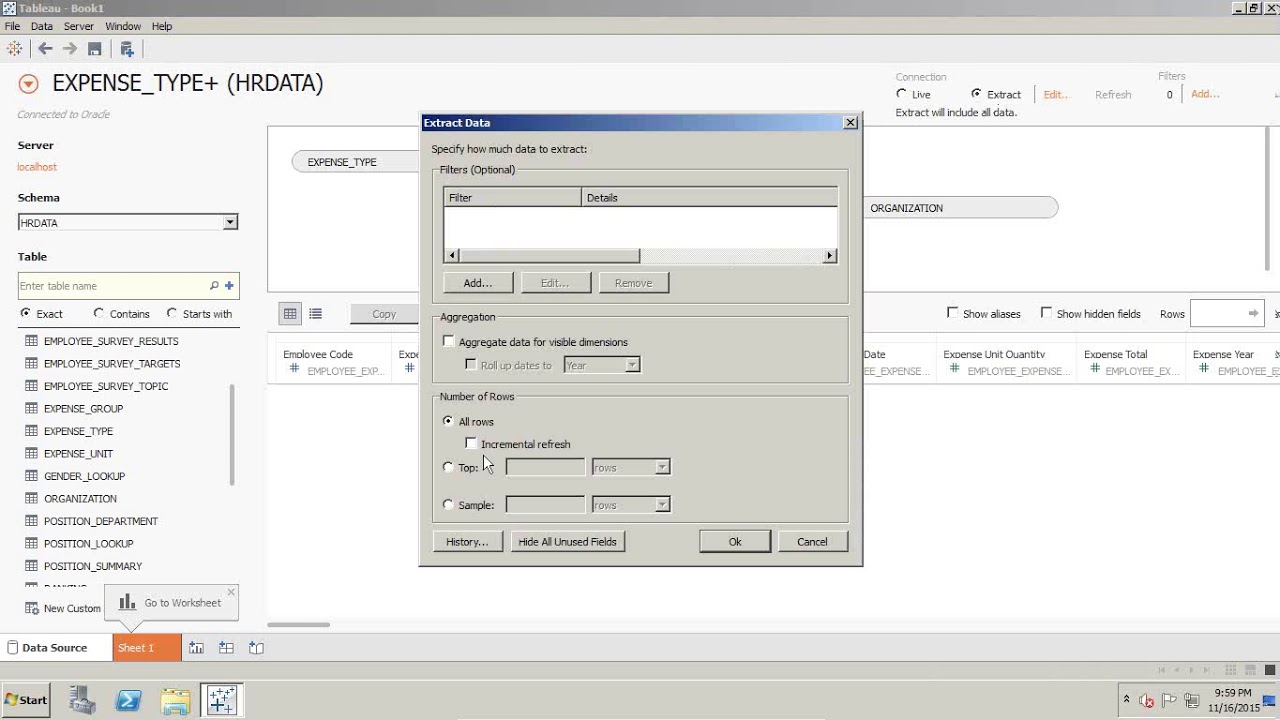Toggle the Show aliases checkbox
This screenshot has width=1280, height=720.
point(953,313)
